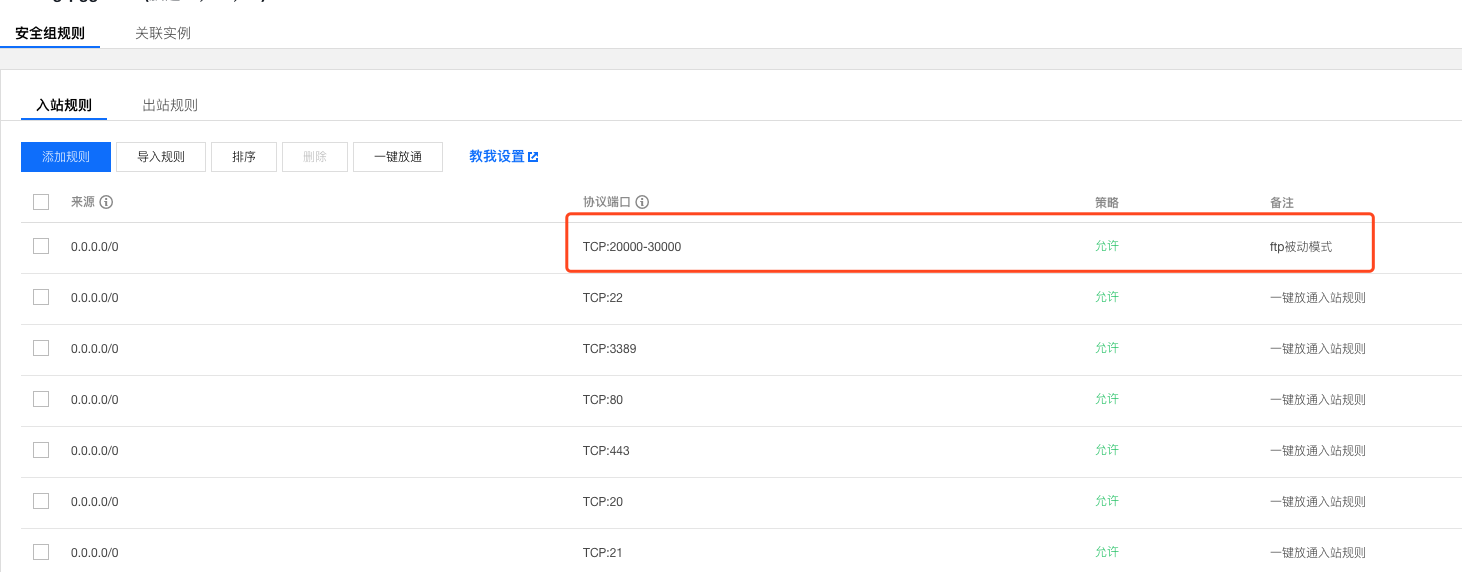This screenshot has height=572, width=1462.
Task: Click 0.0.0.0/0 source in TCP:20 row
Action: point(95,502)
